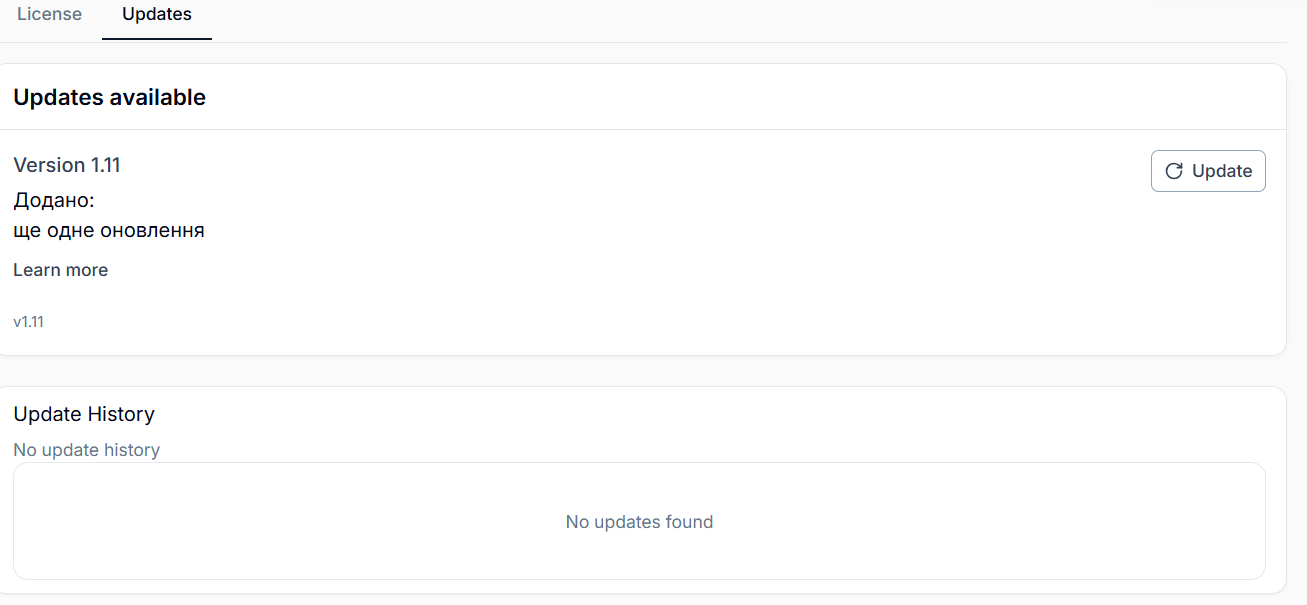Screen dimensions: 1307x605
Task: Click the Updates available heading
Action: tap(109, 98)
